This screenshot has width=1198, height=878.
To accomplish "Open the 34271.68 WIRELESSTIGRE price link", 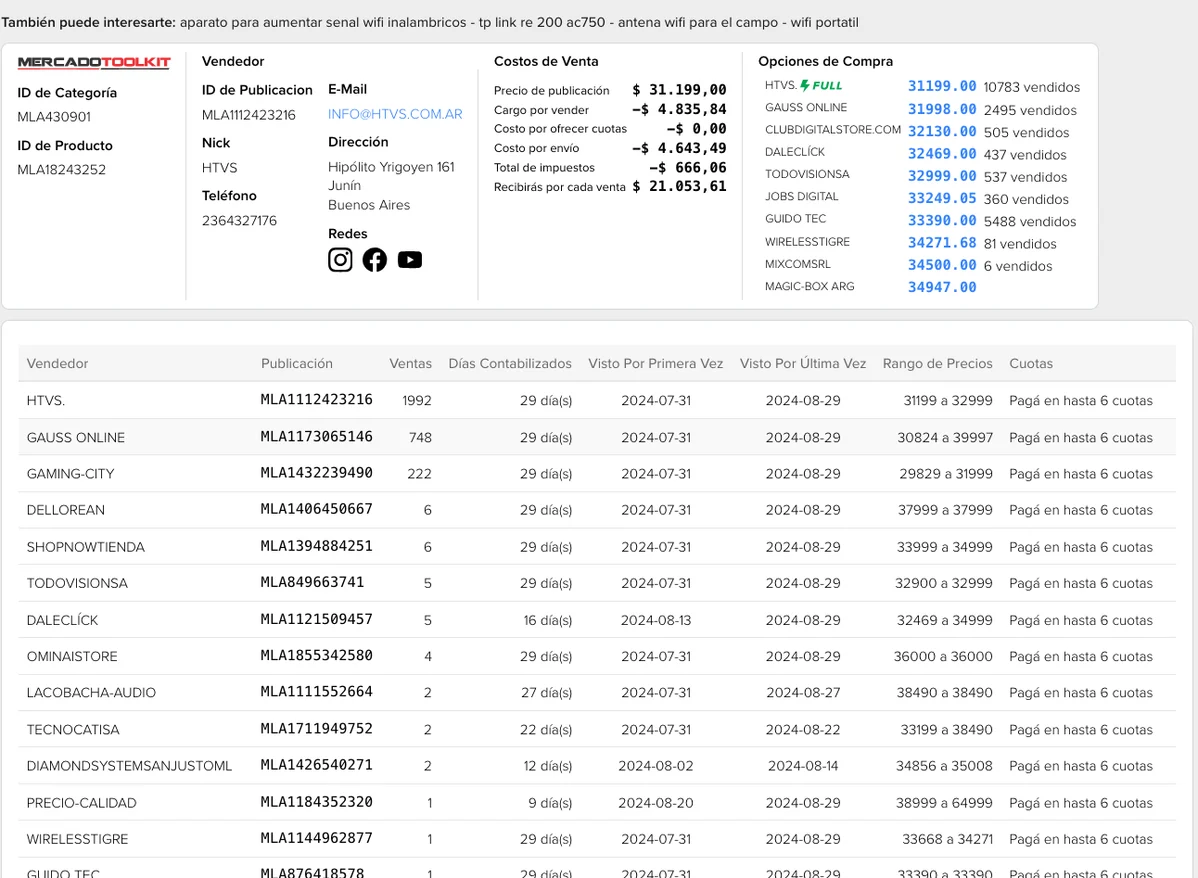I will click(x=942, y=242).
